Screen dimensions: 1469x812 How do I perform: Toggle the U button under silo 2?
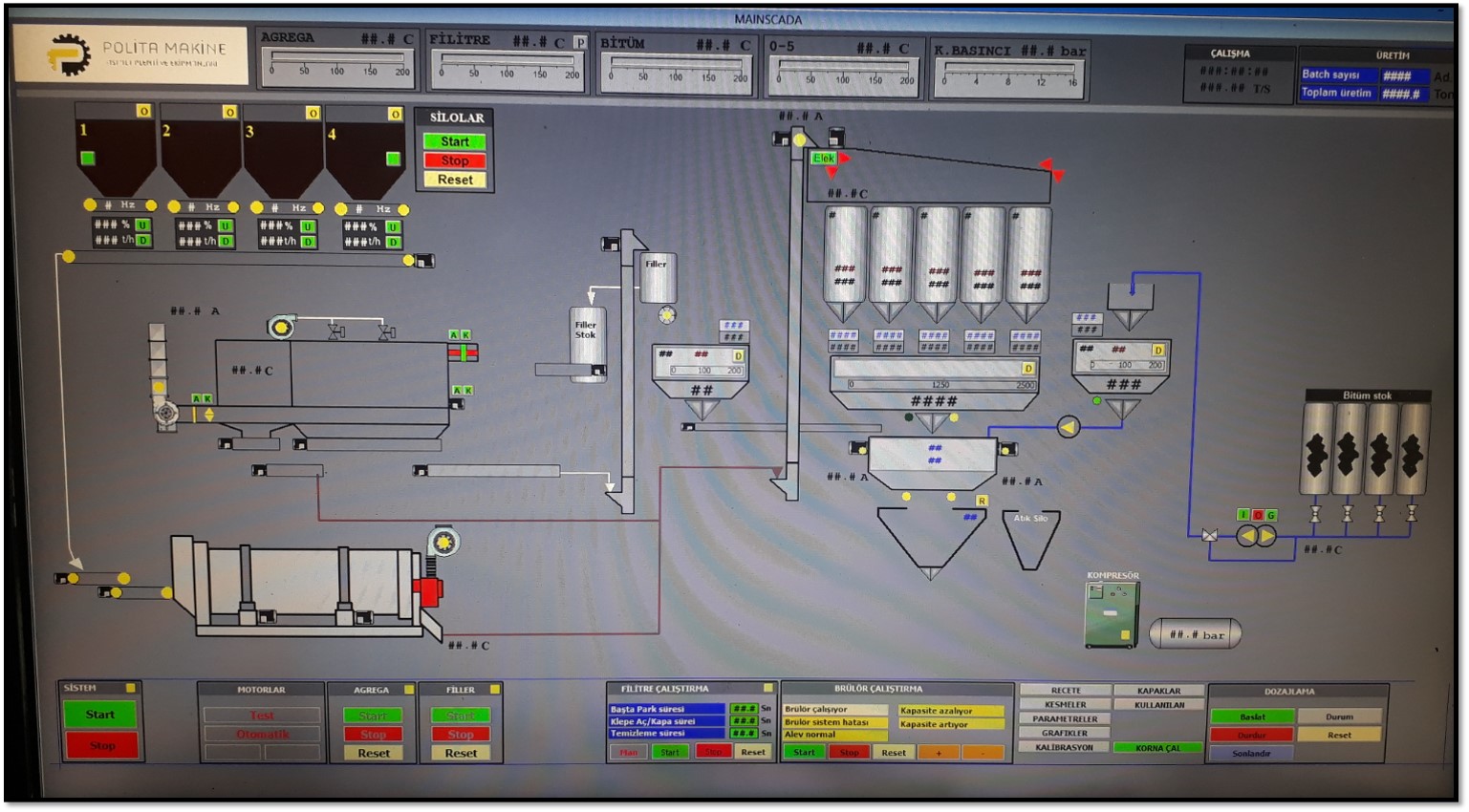click(226, 226)
